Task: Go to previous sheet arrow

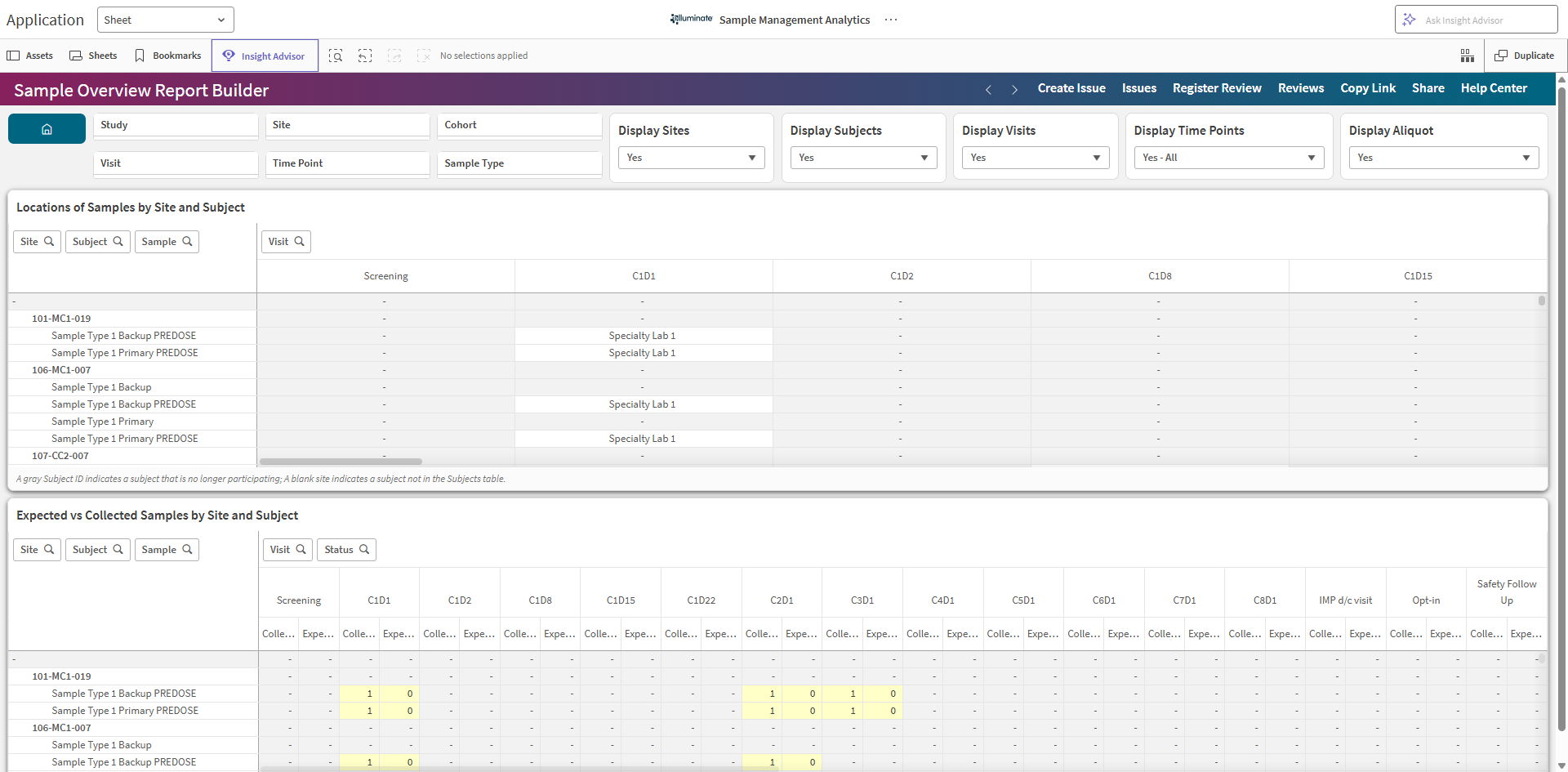Action: (x=988, y=89)
